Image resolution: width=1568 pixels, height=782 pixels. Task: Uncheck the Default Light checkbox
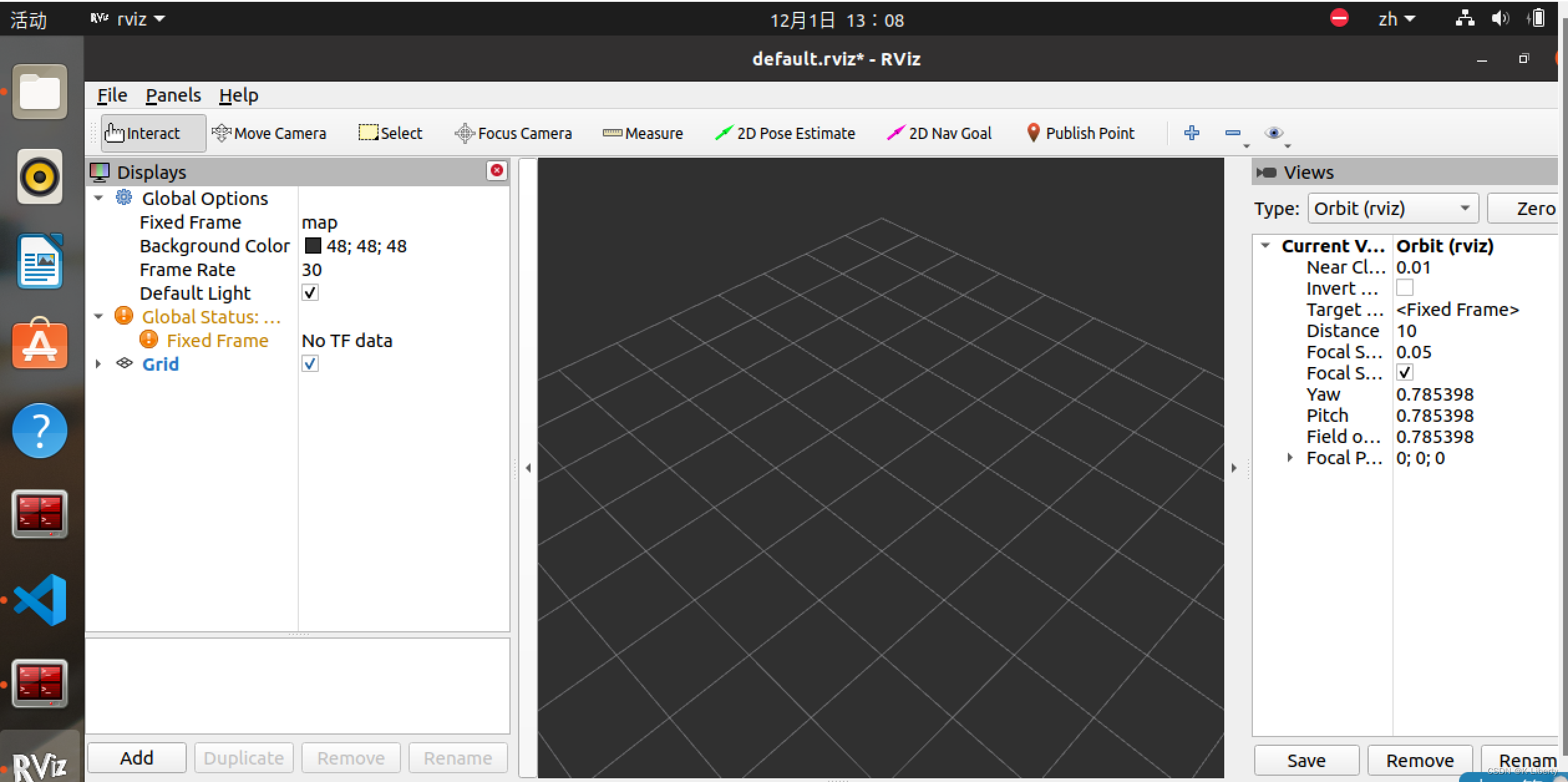(x=310, y=293)
